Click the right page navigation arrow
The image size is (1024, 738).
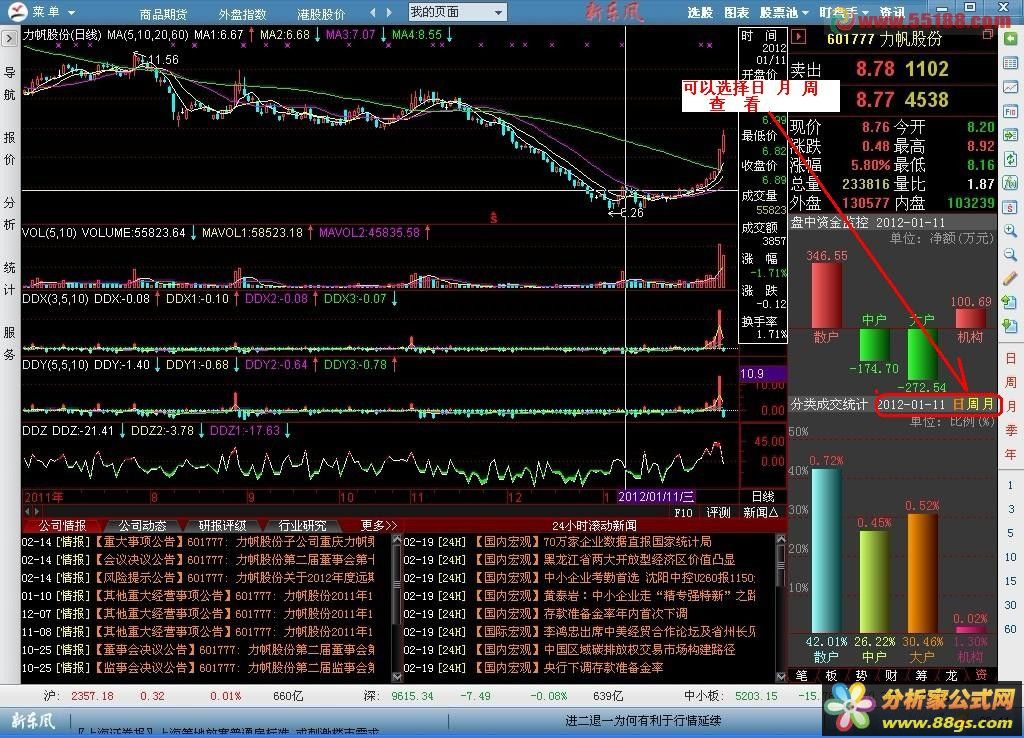(x=389, y=12)
